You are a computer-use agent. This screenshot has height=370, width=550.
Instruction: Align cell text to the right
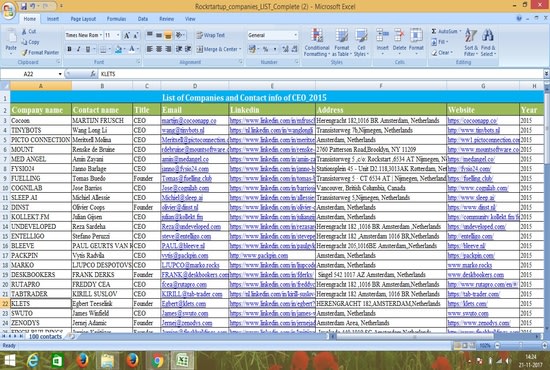(x=168, y=49)
